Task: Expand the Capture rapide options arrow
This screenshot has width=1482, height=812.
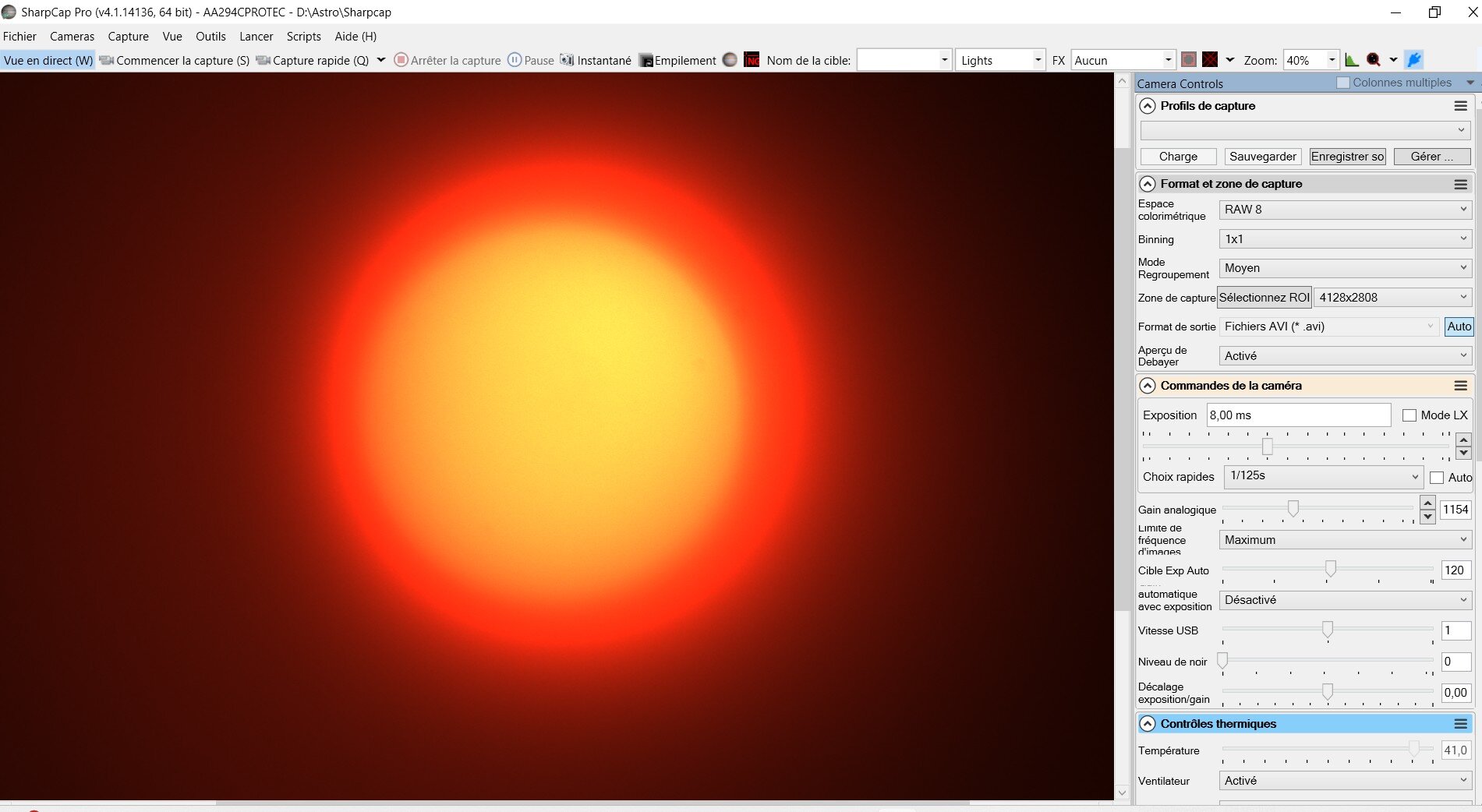Action: point(381,60)
